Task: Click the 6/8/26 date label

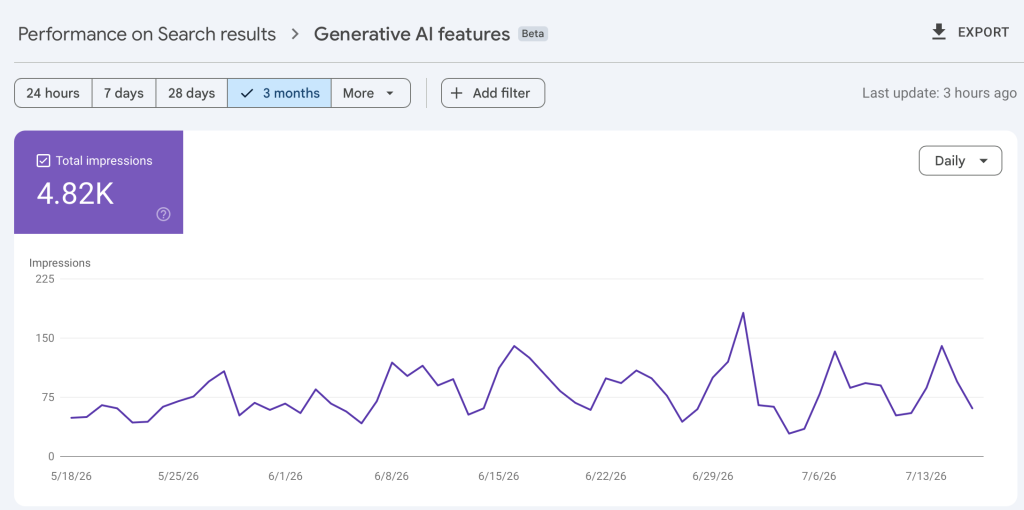Action: [x=391, y=476]
